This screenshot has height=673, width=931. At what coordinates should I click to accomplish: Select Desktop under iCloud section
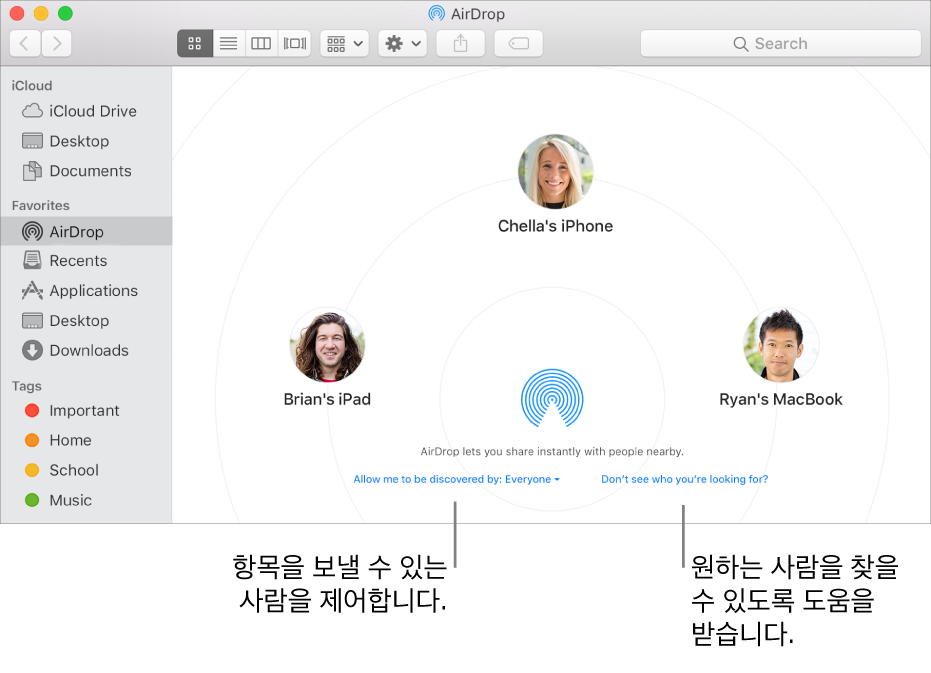(x=86, y=141)
